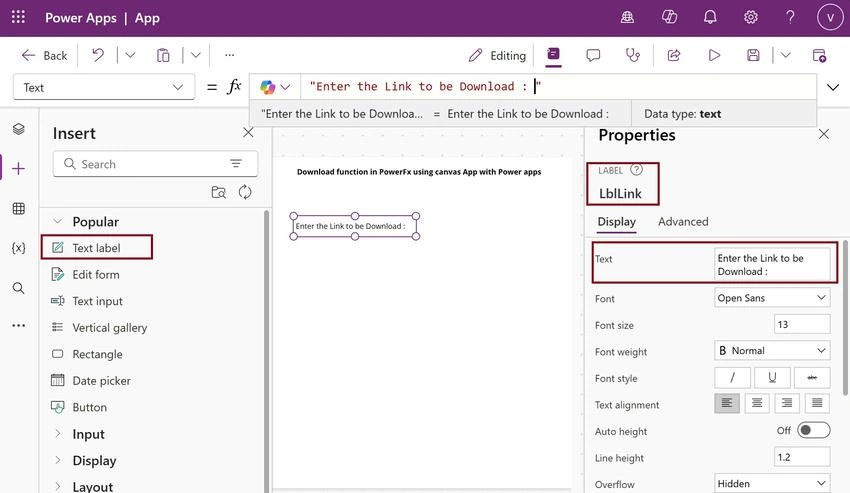
Task: Open the Font dropdown showing Open Sans
Action: [x=772, y=298]
